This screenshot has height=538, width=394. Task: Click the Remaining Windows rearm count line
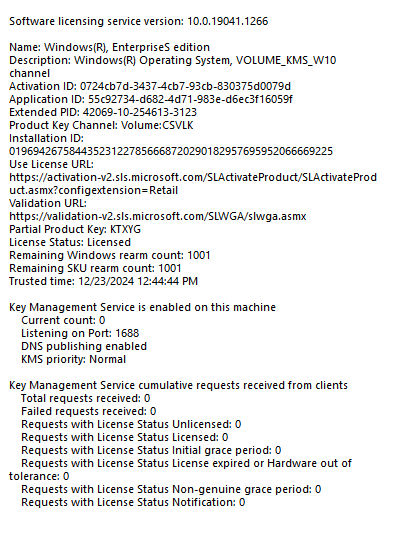(x=109, y=255)
